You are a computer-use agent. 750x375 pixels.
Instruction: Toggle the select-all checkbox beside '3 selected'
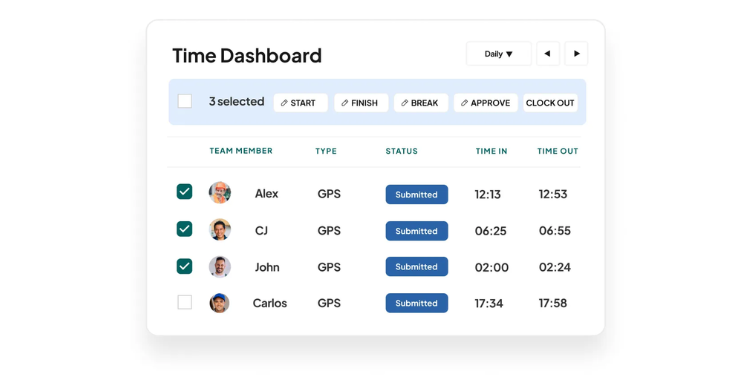tap(185, 101)
